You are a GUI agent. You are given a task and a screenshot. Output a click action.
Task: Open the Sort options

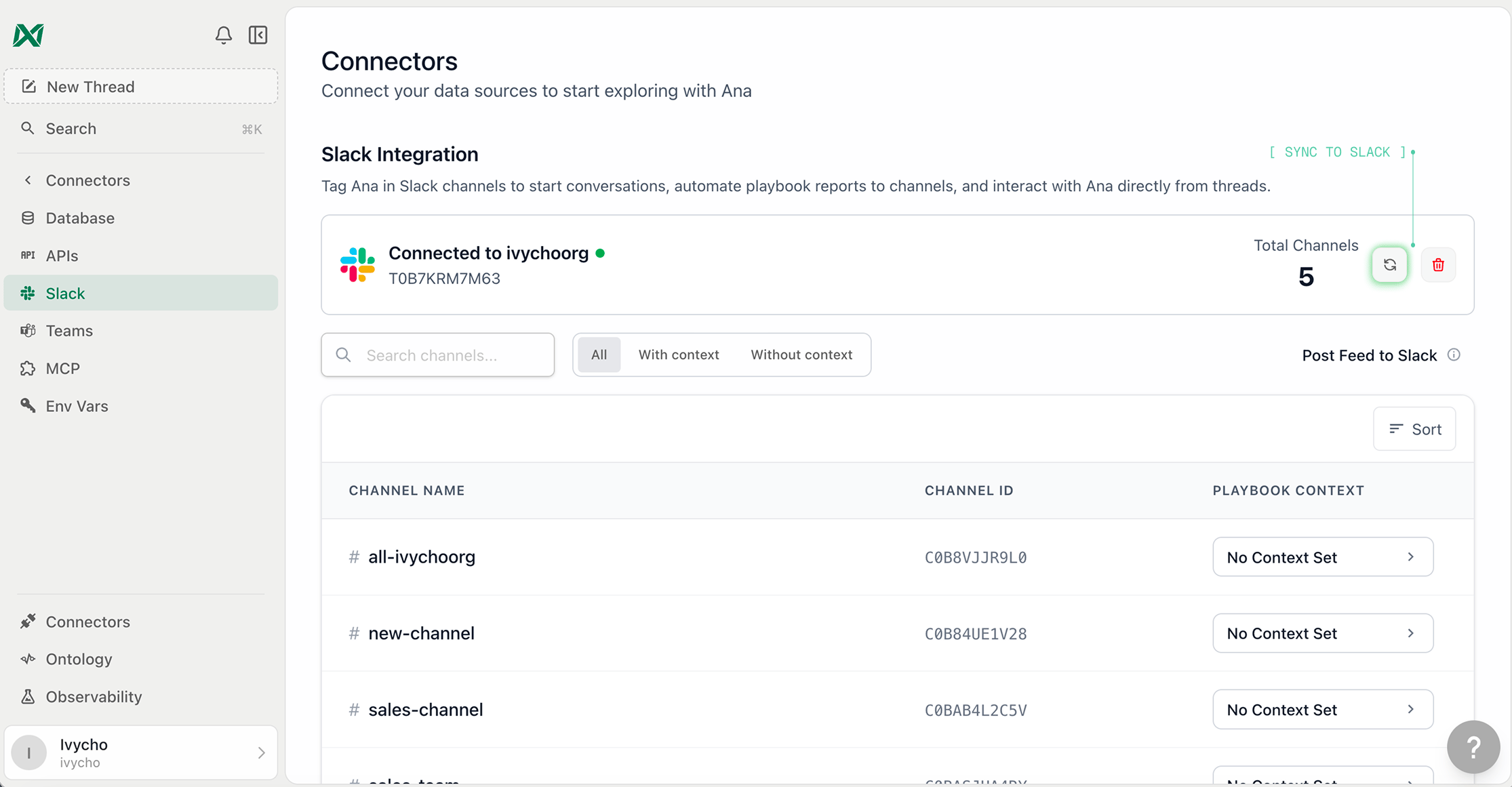(x=1414, y=429)
